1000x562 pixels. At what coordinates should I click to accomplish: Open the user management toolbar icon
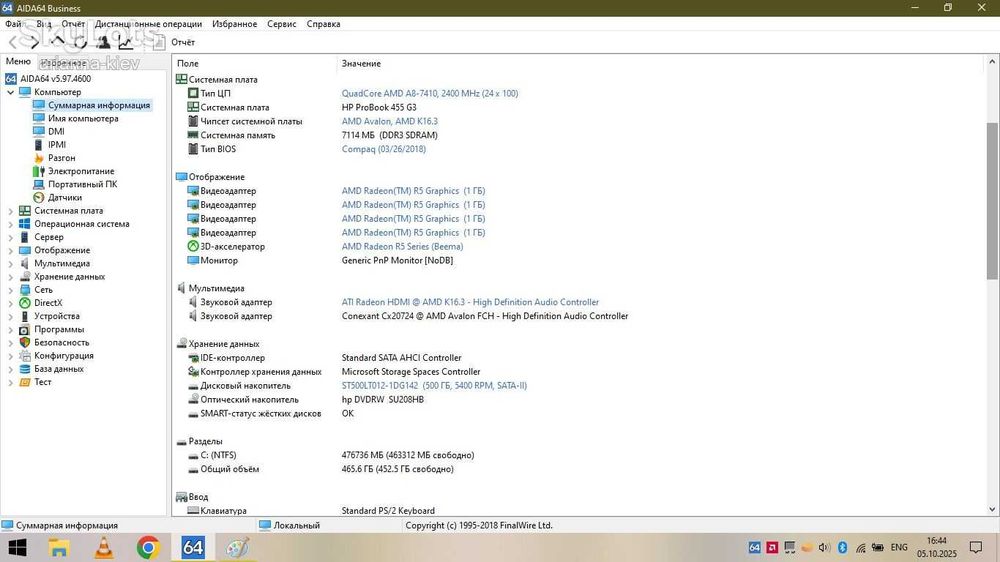103,43
